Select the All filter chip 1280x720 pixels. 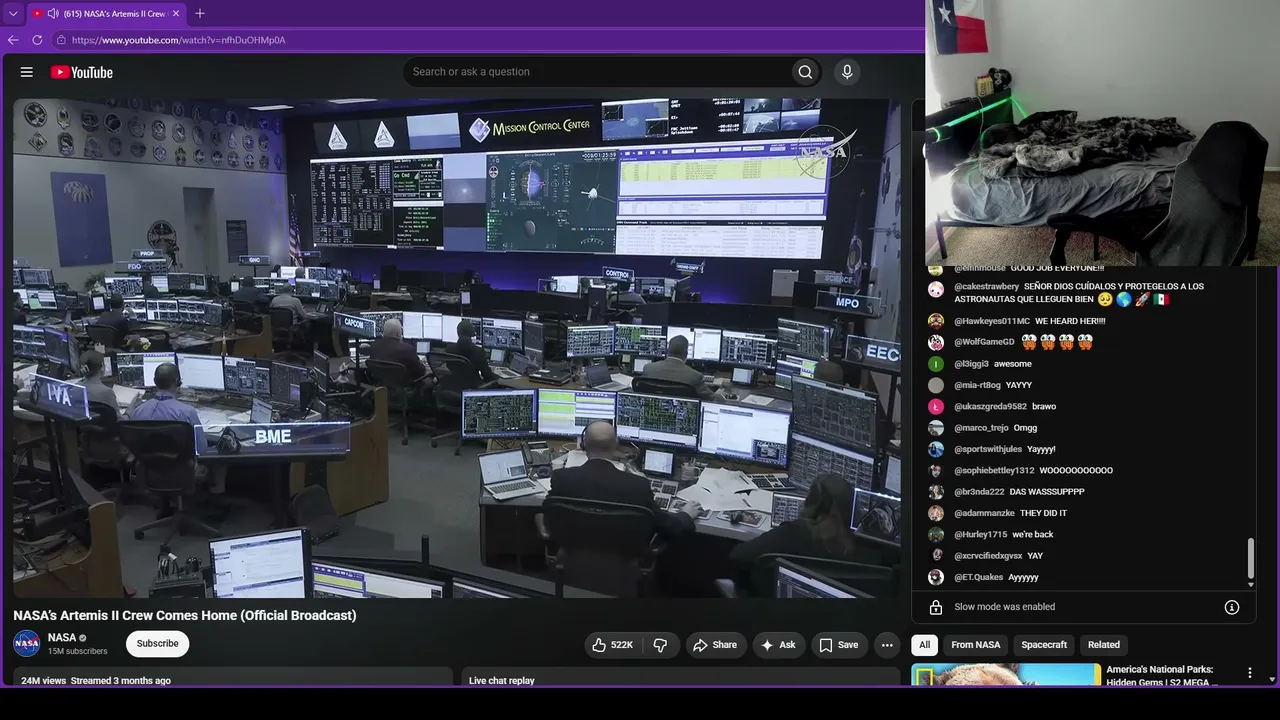click(925, 645)
